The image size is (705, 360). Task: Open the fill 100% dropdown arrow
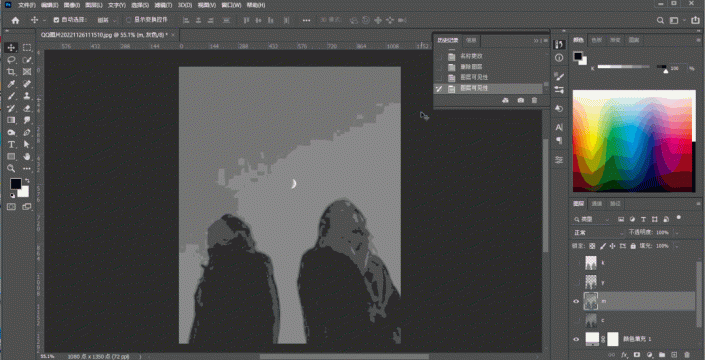coord(676,246)
